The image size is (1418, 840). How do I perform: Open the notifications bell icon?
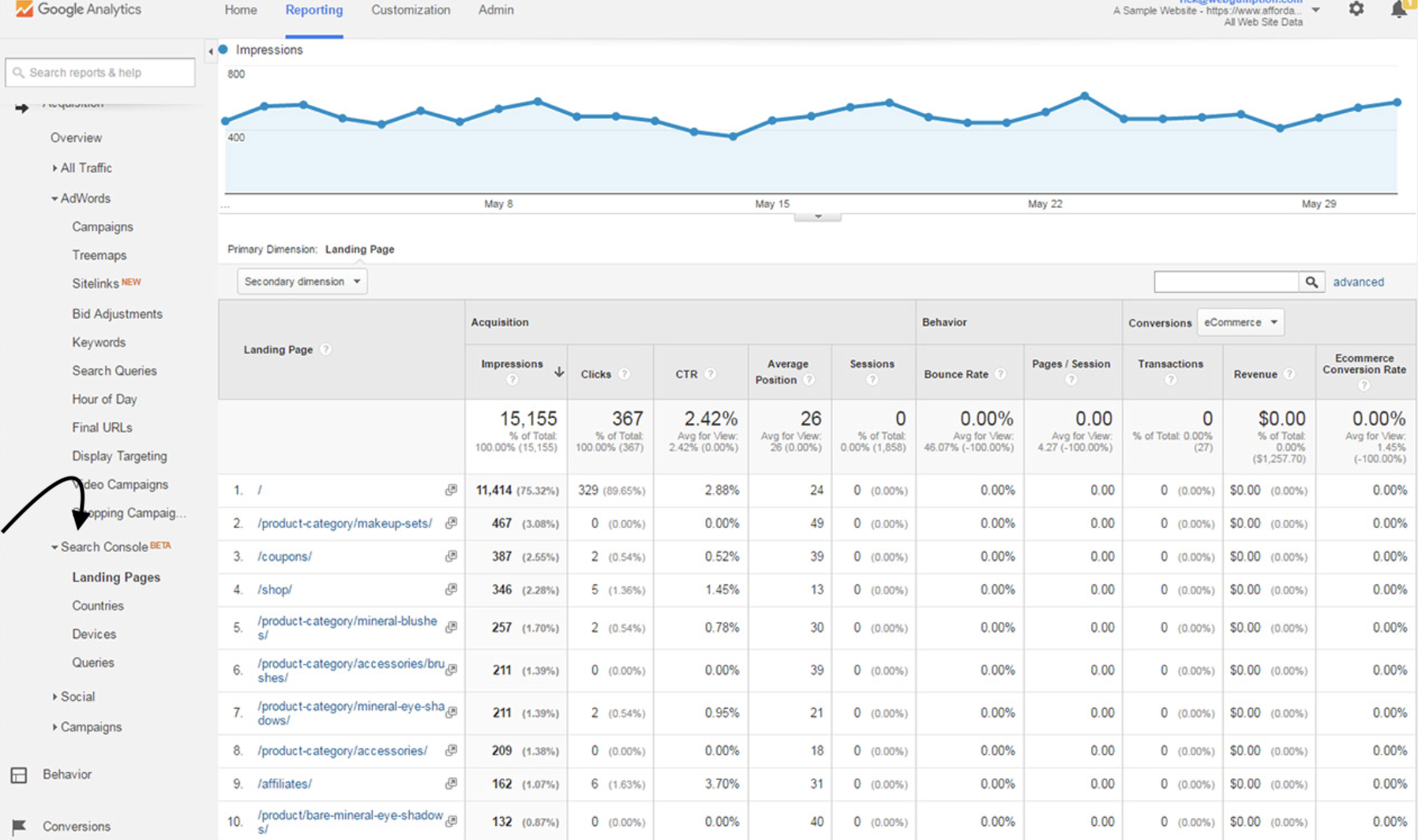click(1399, 9)
